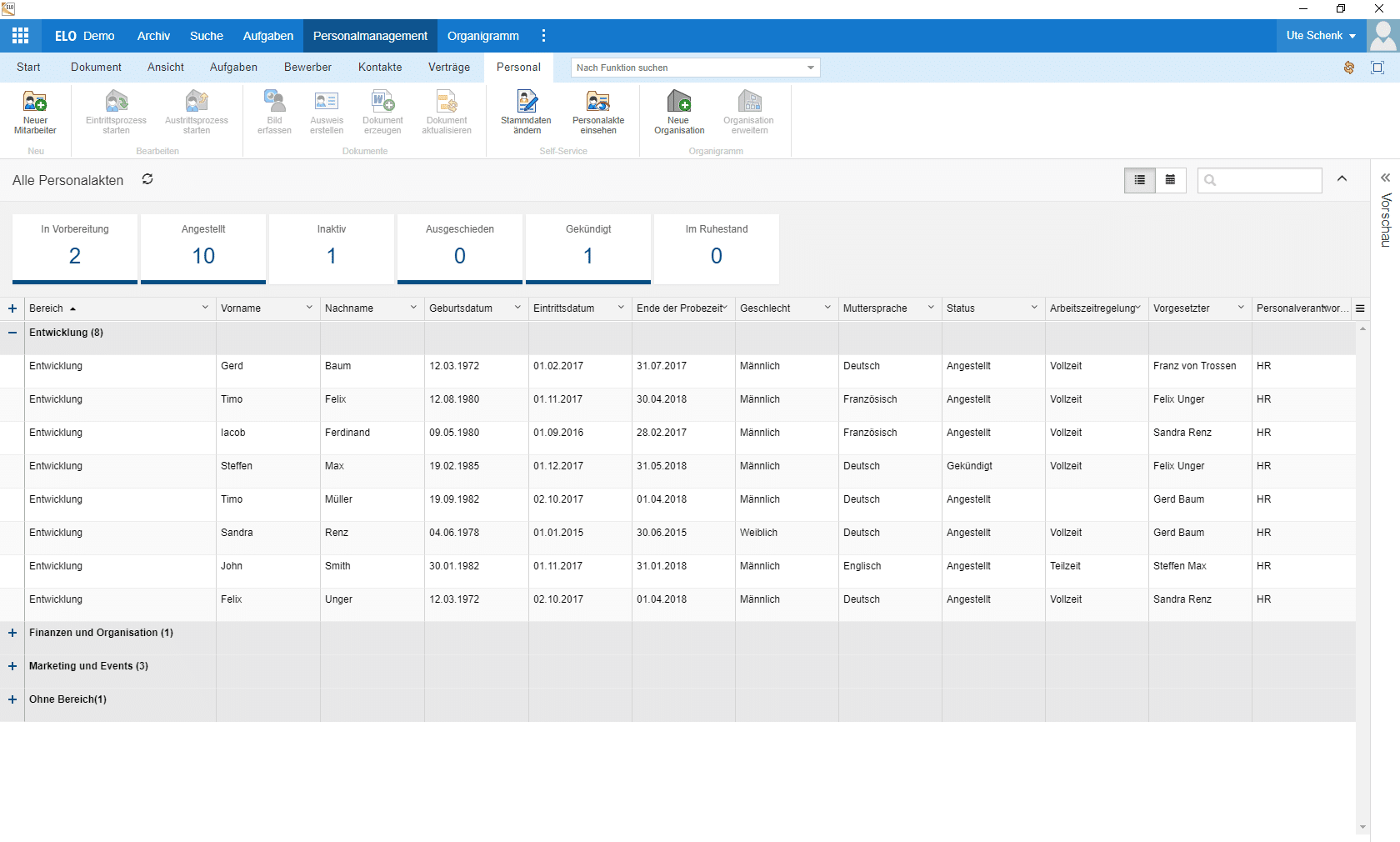Open the table column settings menu icon
This screenshot has width=1400, height=842.
coord(1360,308)
